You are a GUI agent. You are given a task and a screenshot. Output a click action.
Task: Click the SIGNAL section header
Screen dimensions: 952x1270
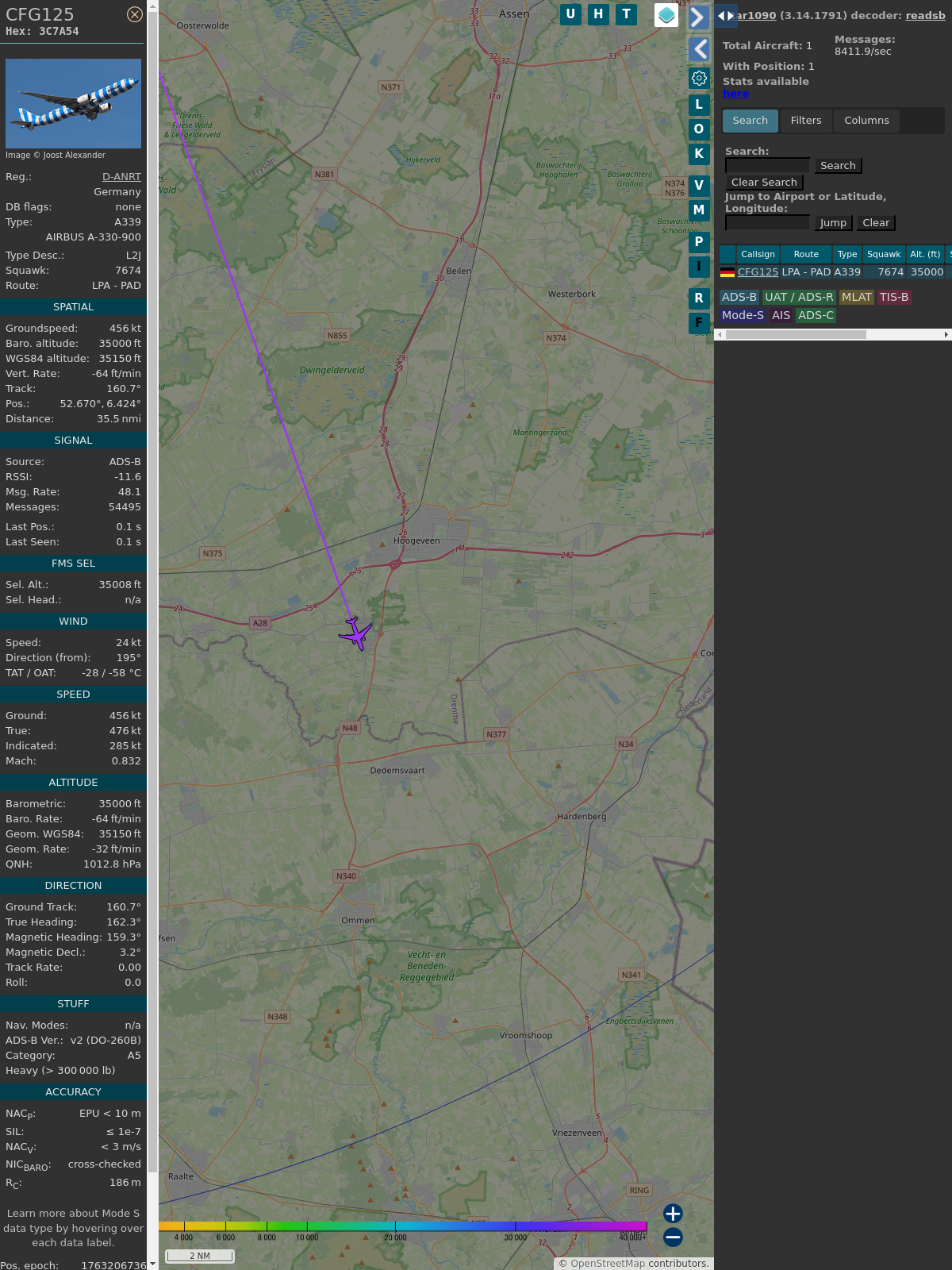pos(73,441)
